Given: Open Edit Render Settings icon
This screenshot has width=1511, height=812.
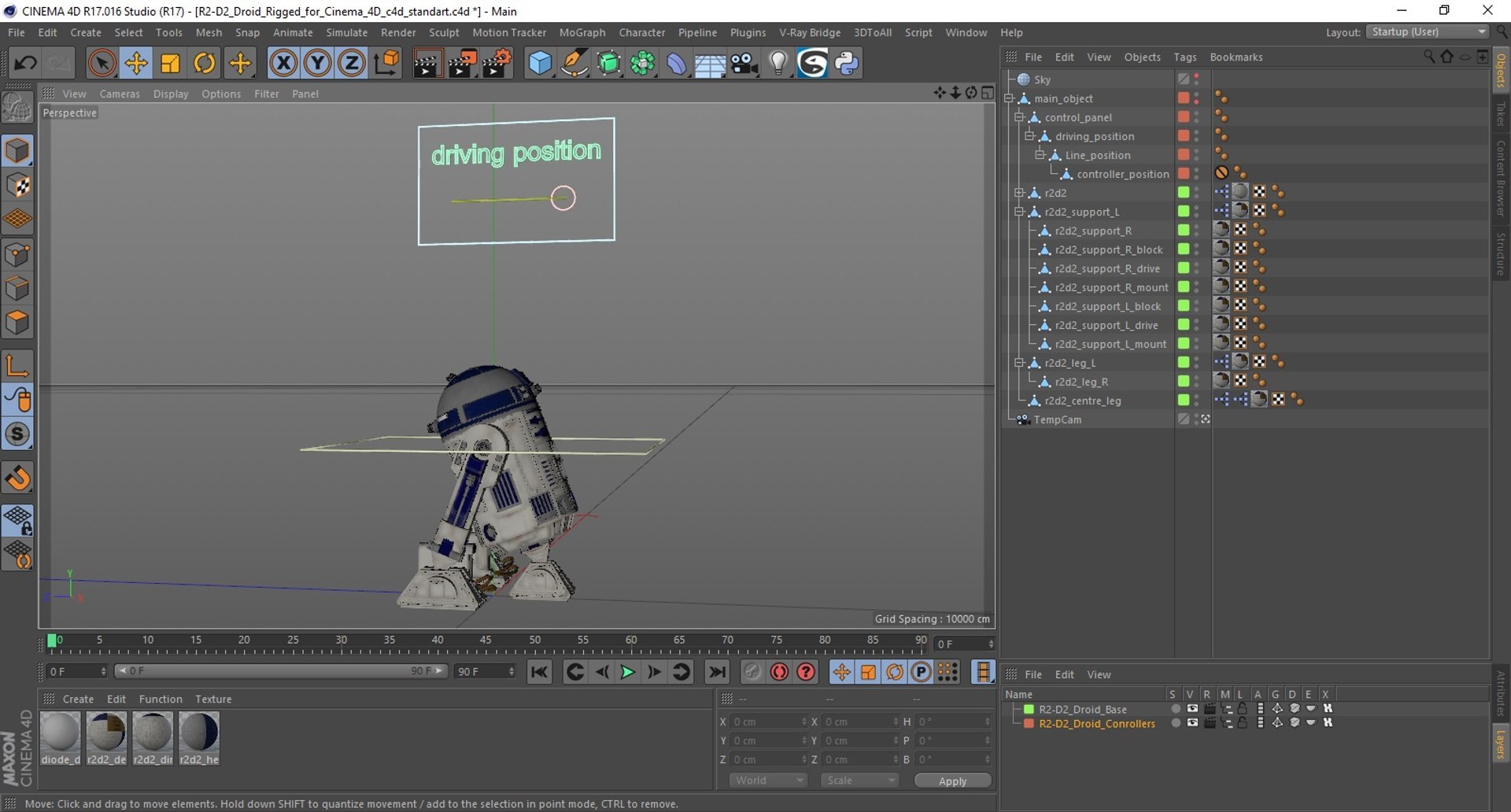Looking at the screenshot, I should pos(497,63).
